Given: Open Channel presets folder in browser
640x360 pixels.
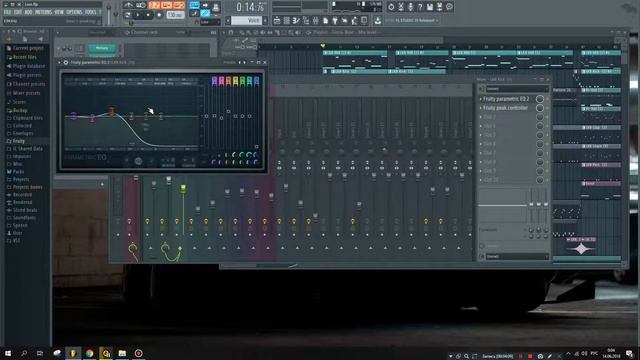Looking at the screenshot, I should [29, 84].
